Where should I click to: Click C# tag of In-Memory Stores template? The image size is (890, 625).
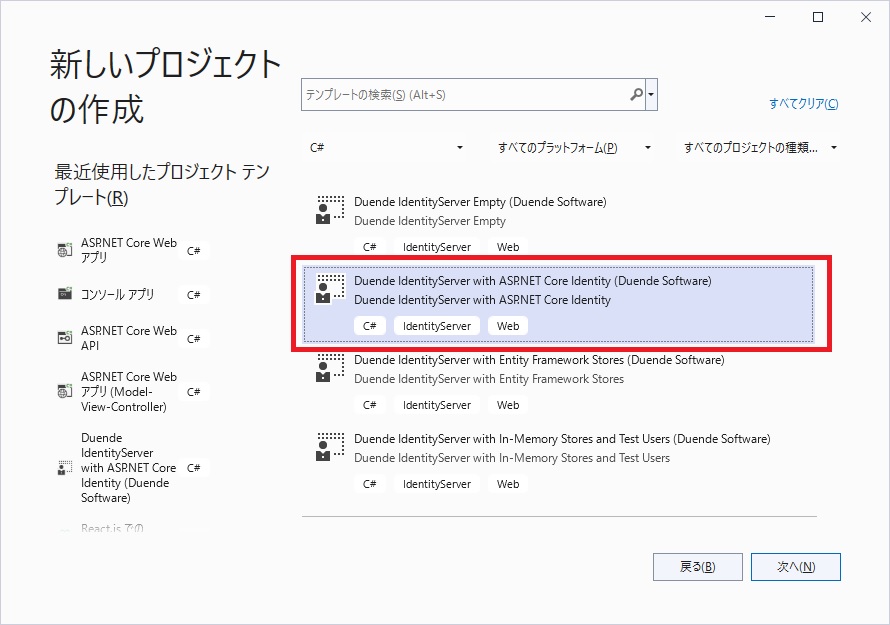click(370, 484)
